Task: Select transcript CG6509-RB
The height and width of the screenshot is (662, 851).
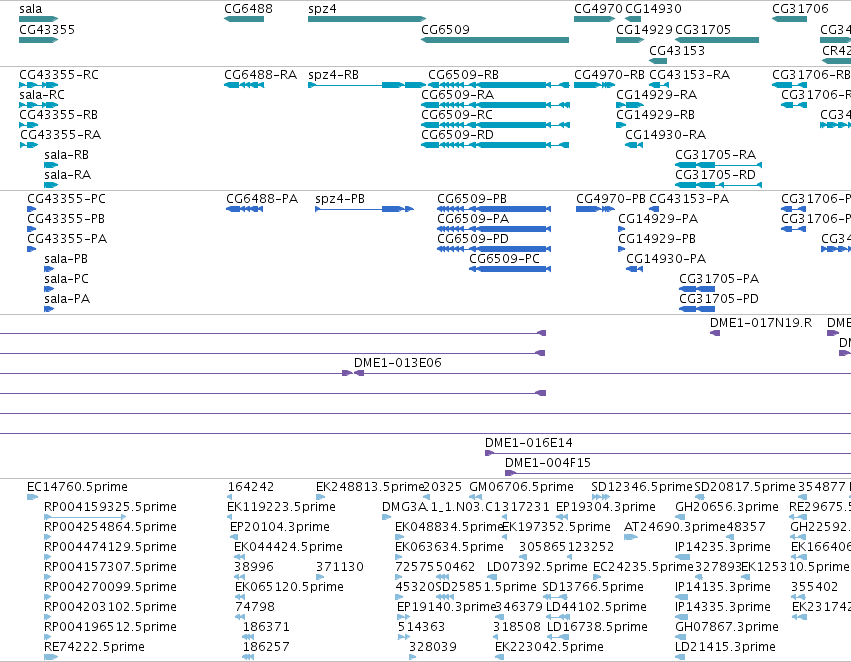Action: pos(499,85)
